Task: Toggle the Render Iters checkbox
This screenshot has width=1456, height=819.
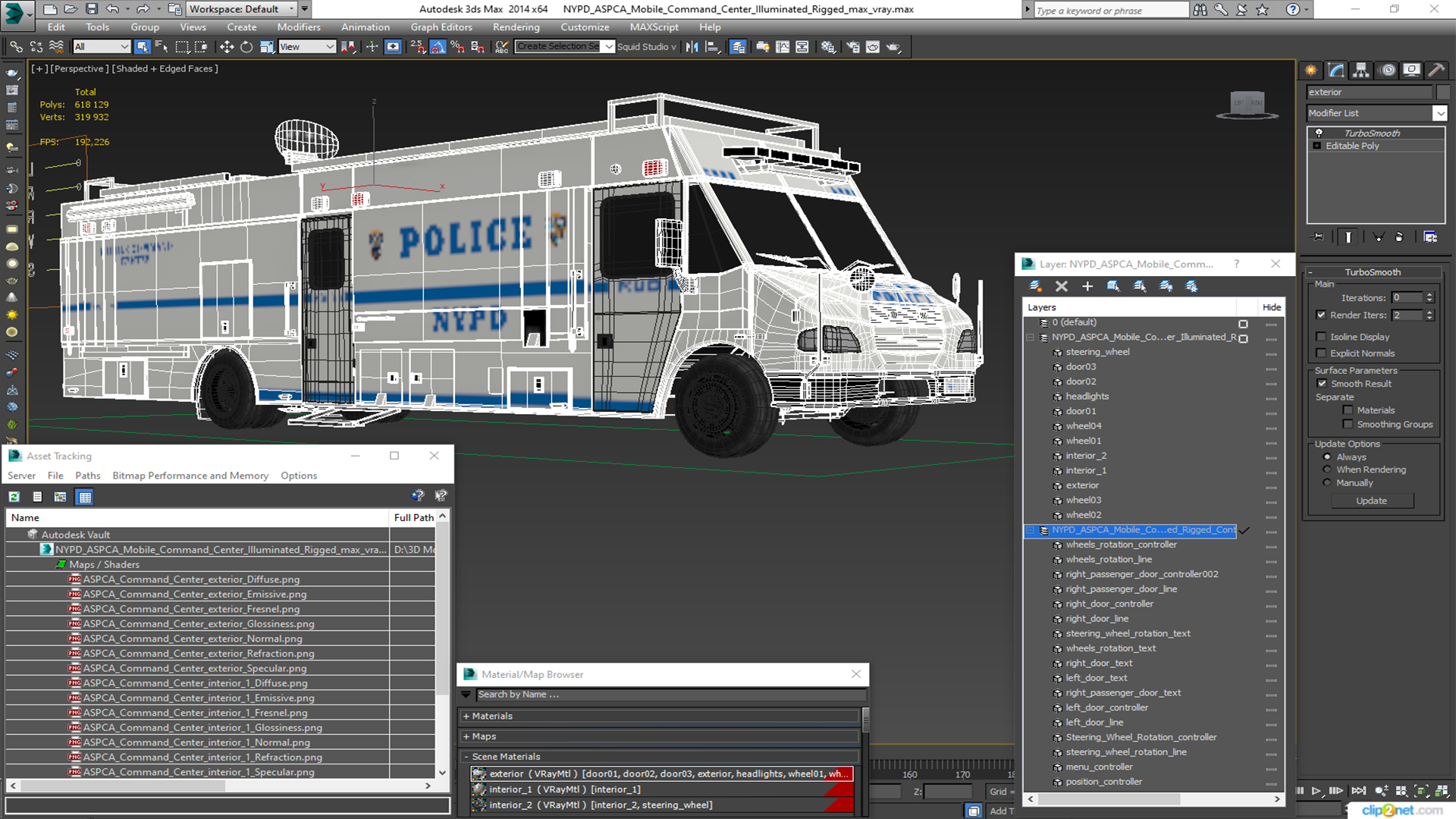Action: [x=1321, y=315]
